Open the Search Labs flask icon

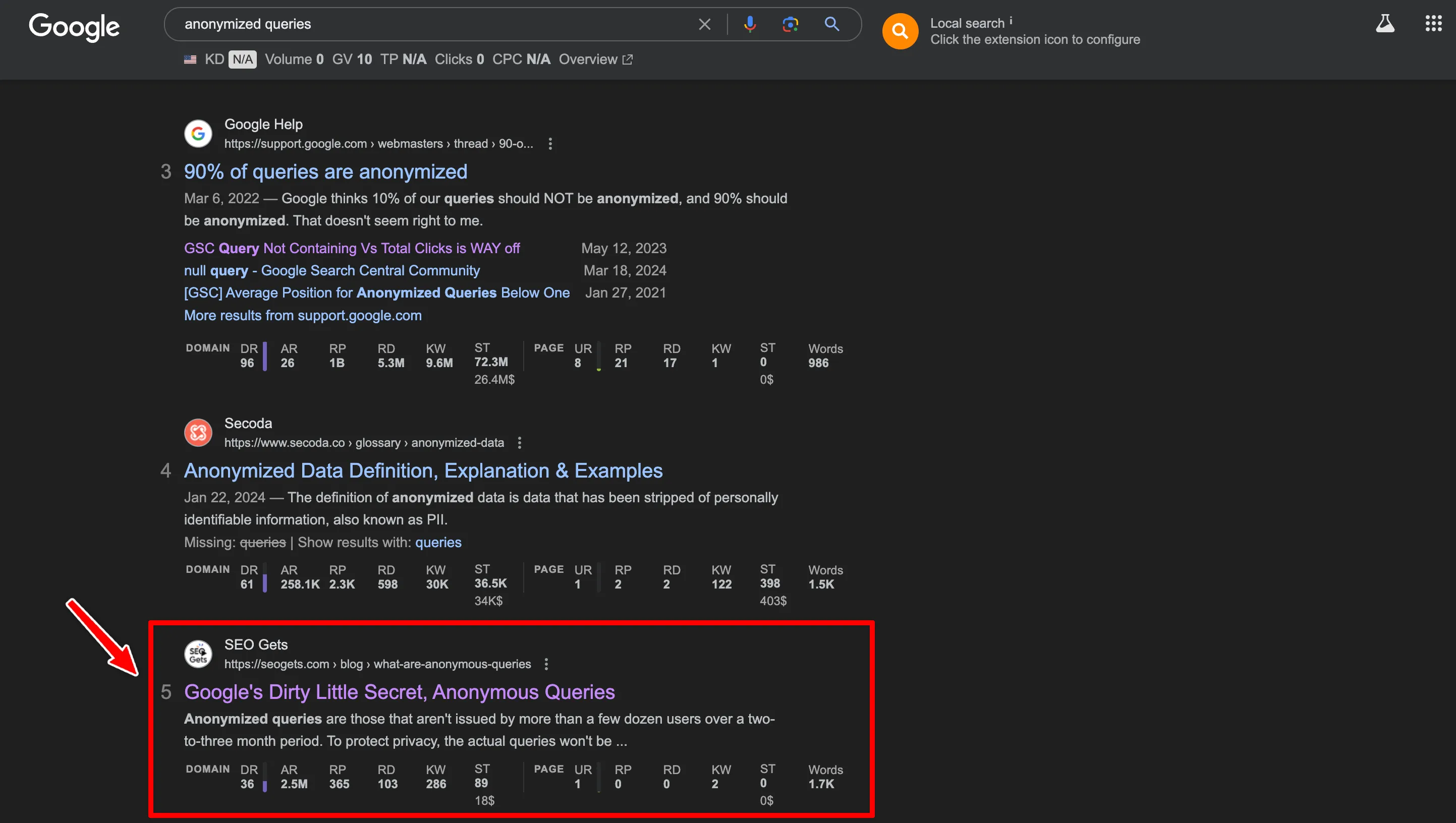coord(1384,24)
